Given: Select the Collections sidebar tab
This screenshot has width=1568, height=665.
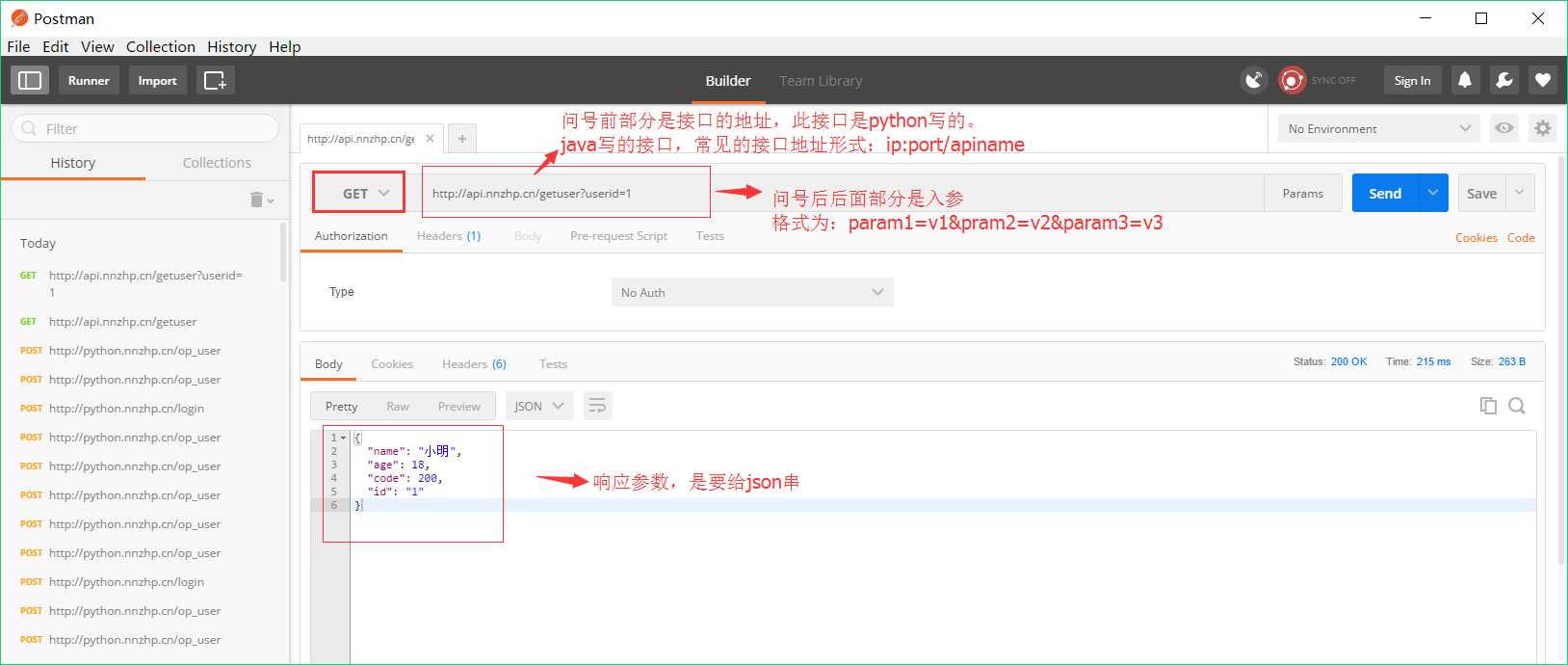Looking at the screenshot, I should click(217, 163).
